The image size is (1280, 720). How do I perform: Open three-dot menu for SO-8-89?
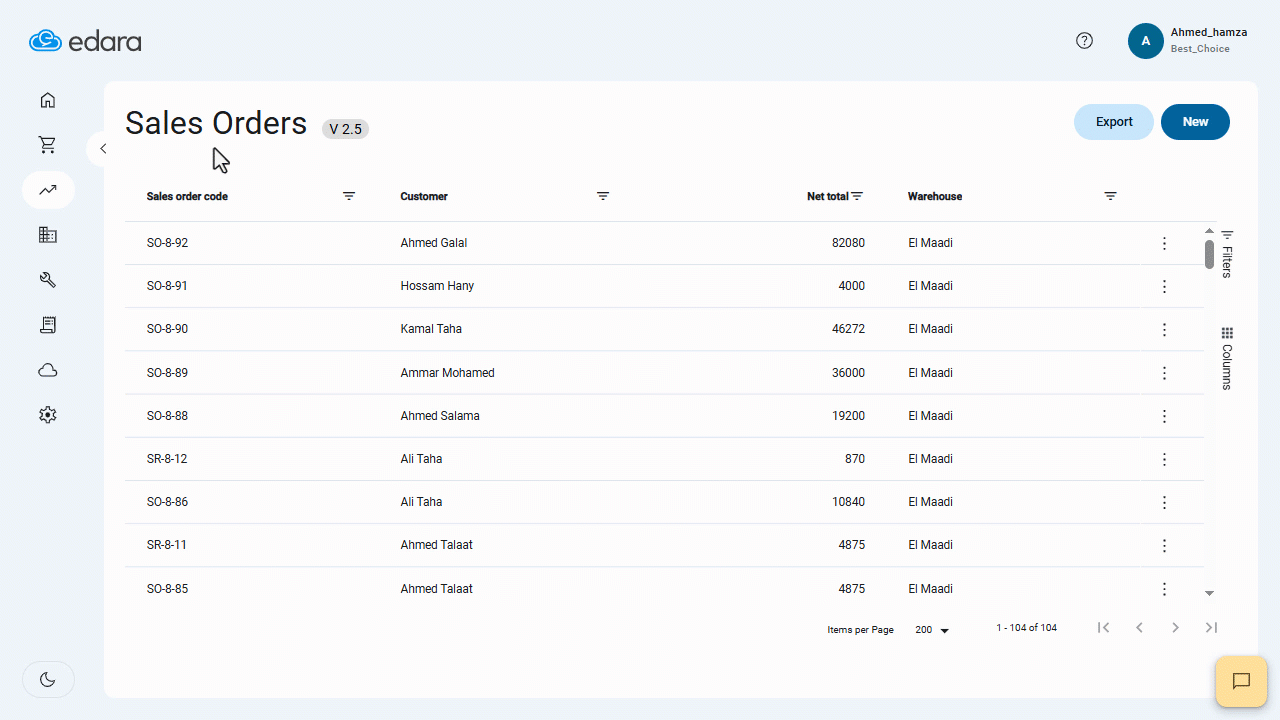point(1164,373)
